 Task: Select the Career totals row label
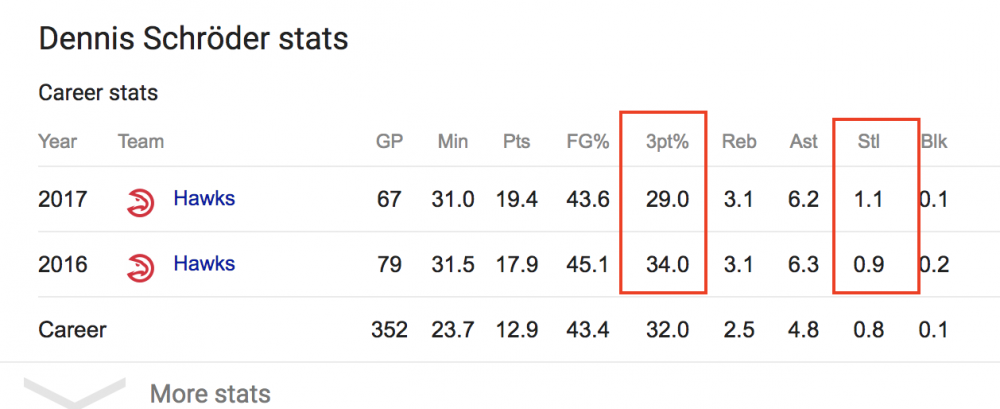coord(72,328)
